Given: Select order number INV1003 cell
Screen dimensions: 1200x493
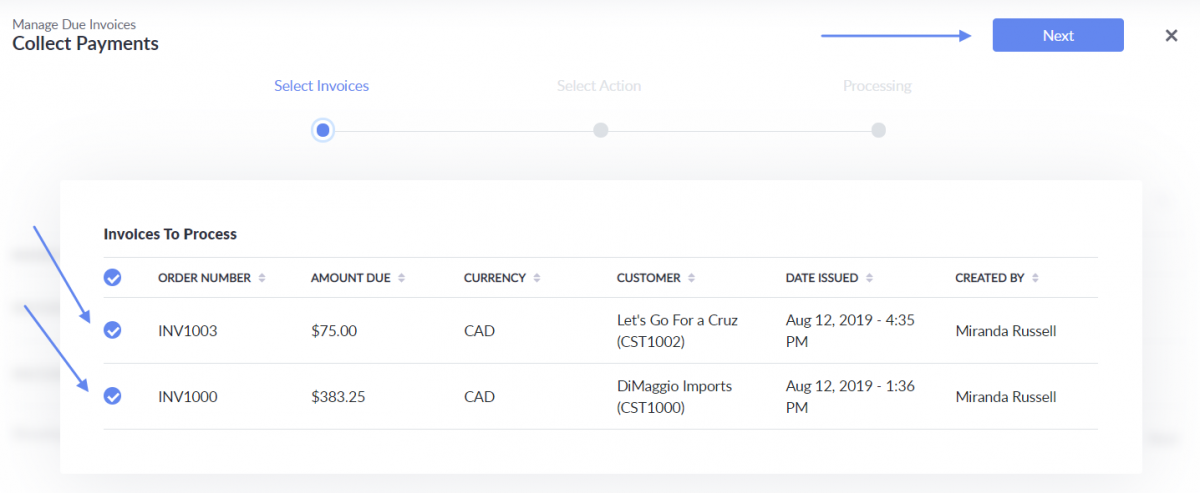Looking at the screenshot, I should coord(188,330).
